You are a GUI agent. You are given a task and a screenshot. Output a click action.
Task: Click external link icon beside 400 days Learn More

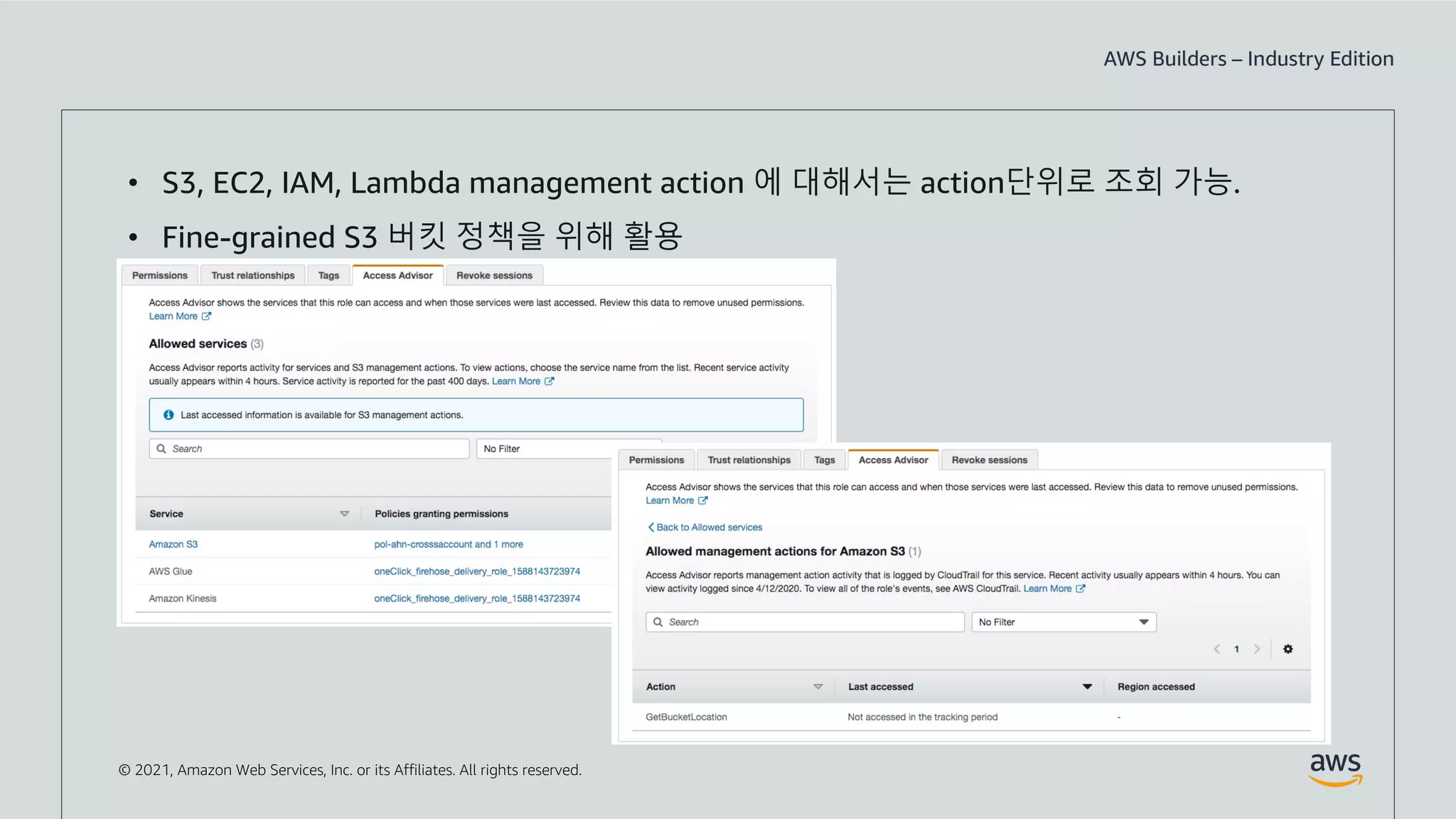[550, 381]
